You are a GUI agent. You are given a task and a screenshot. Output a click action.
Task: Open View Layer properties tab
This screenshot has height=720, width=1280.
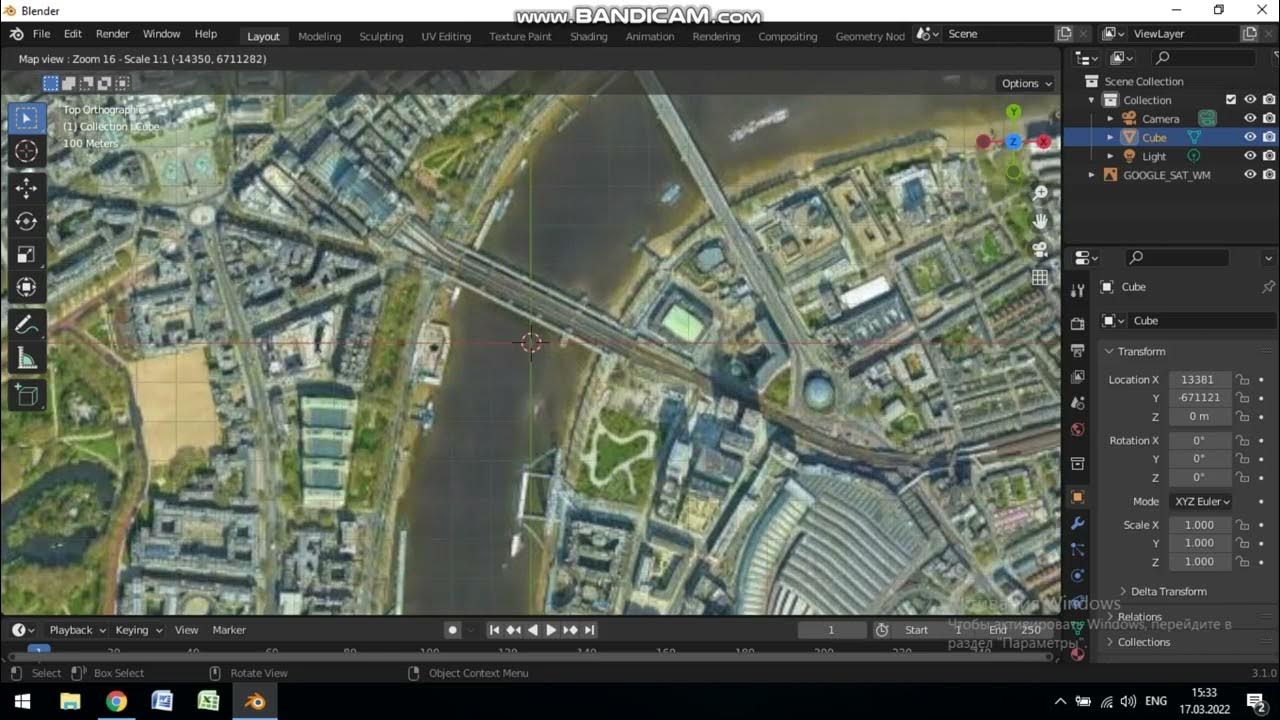(1077, 377)
